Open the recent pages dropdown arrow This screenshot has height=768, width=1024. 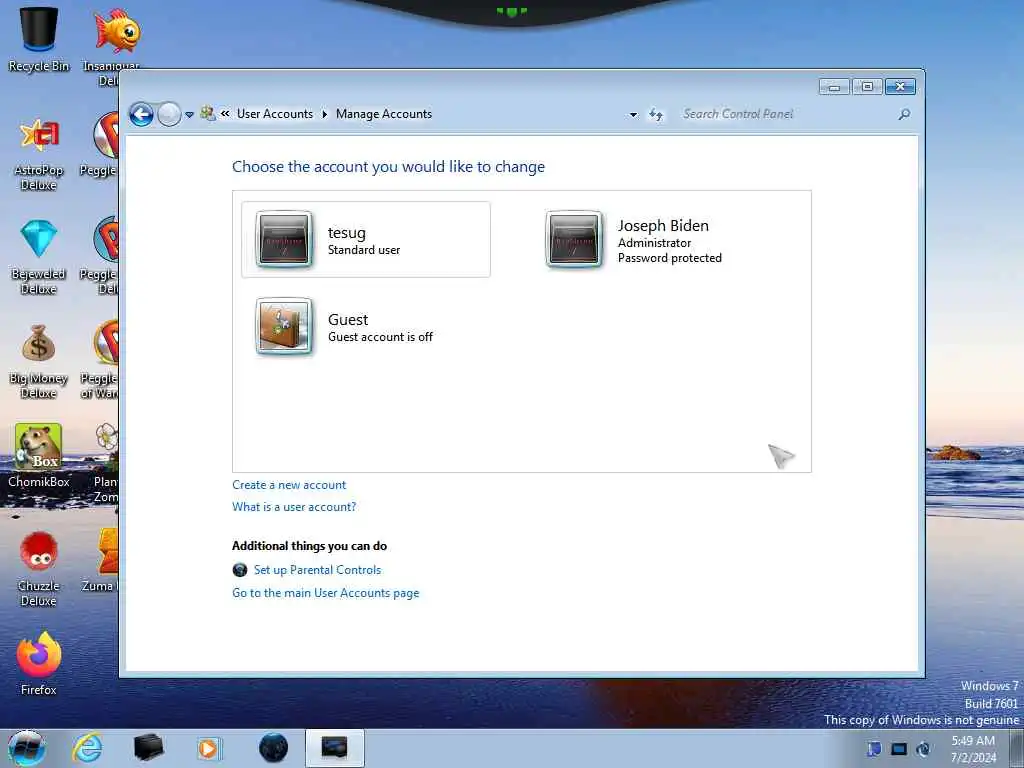[189, 114]
